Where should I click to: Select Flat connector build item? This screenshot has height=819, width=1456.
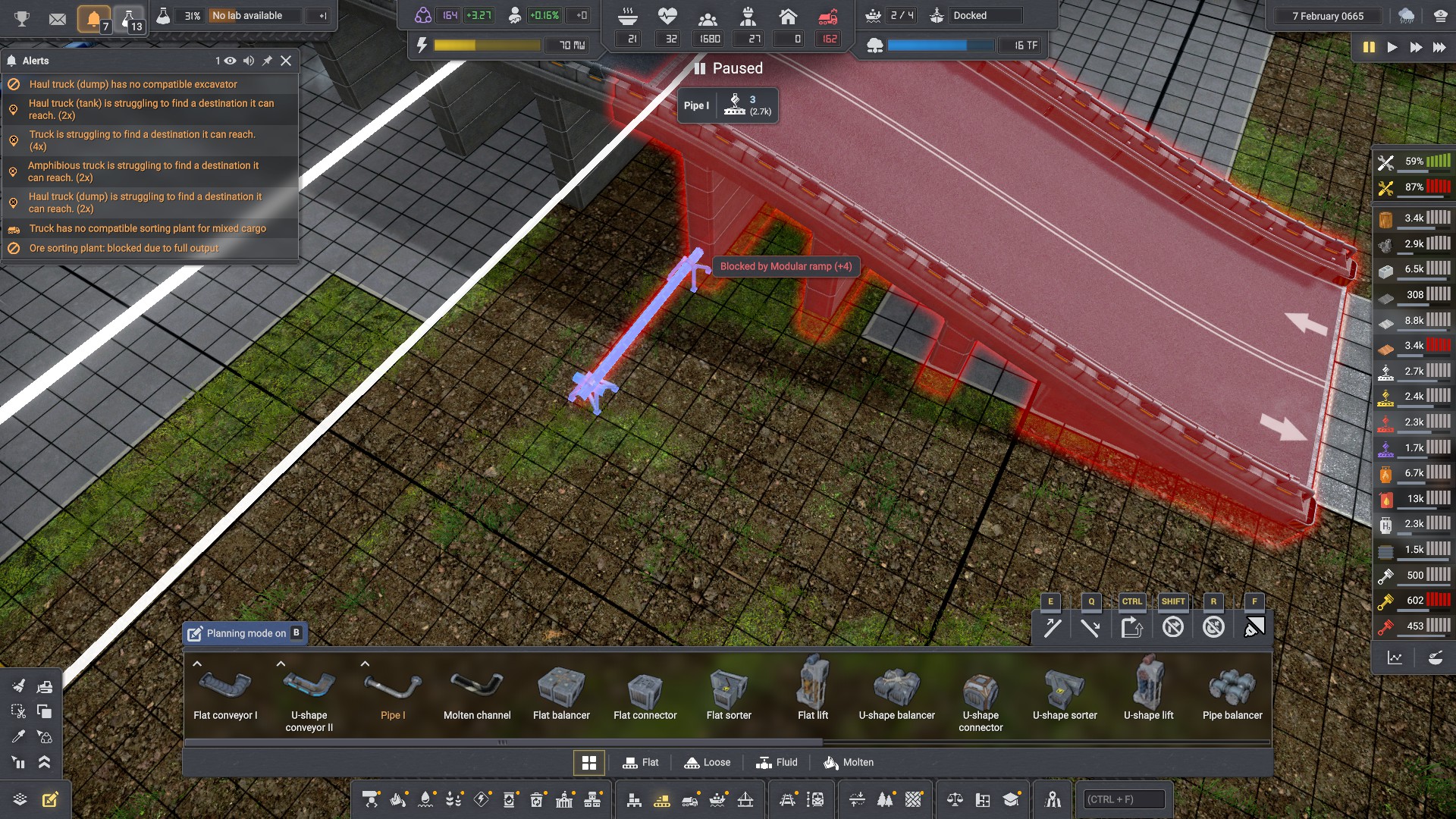click(x=645, y=694)
